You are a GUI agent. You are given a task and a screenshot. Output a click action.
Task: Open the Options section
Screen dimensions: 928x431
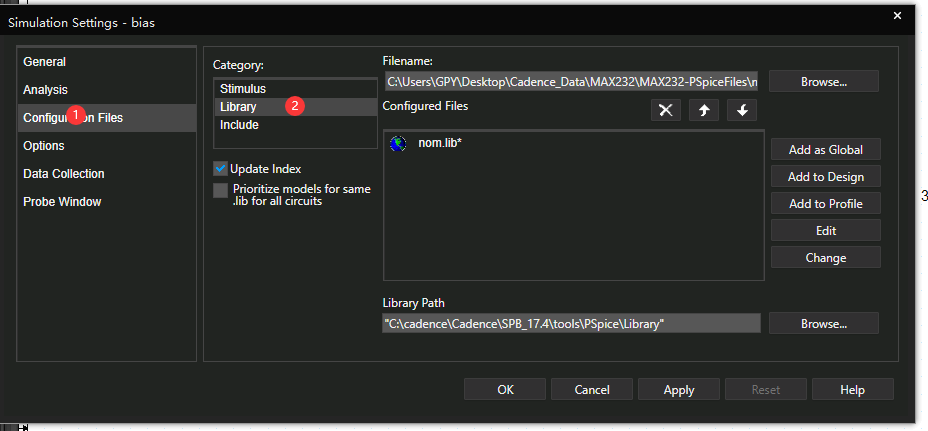click(44, 146)
